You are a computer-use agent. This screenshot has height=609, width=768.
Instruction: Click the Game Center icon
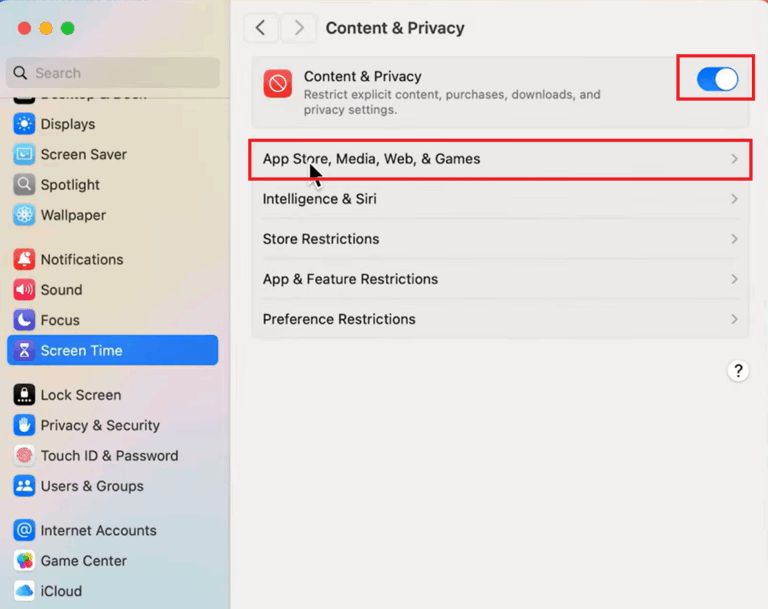(24, 561)
